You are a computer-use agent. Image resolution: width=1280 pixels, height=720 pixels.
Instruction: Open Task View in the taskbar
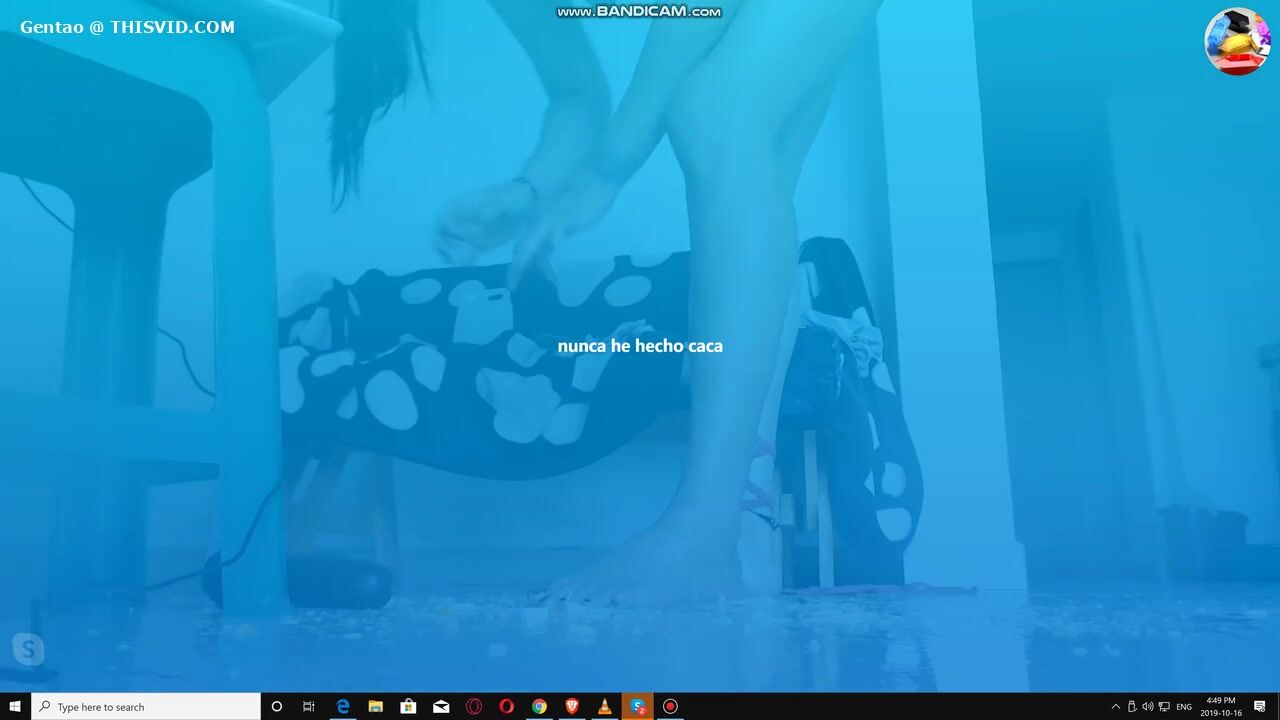tap(309, 706)
